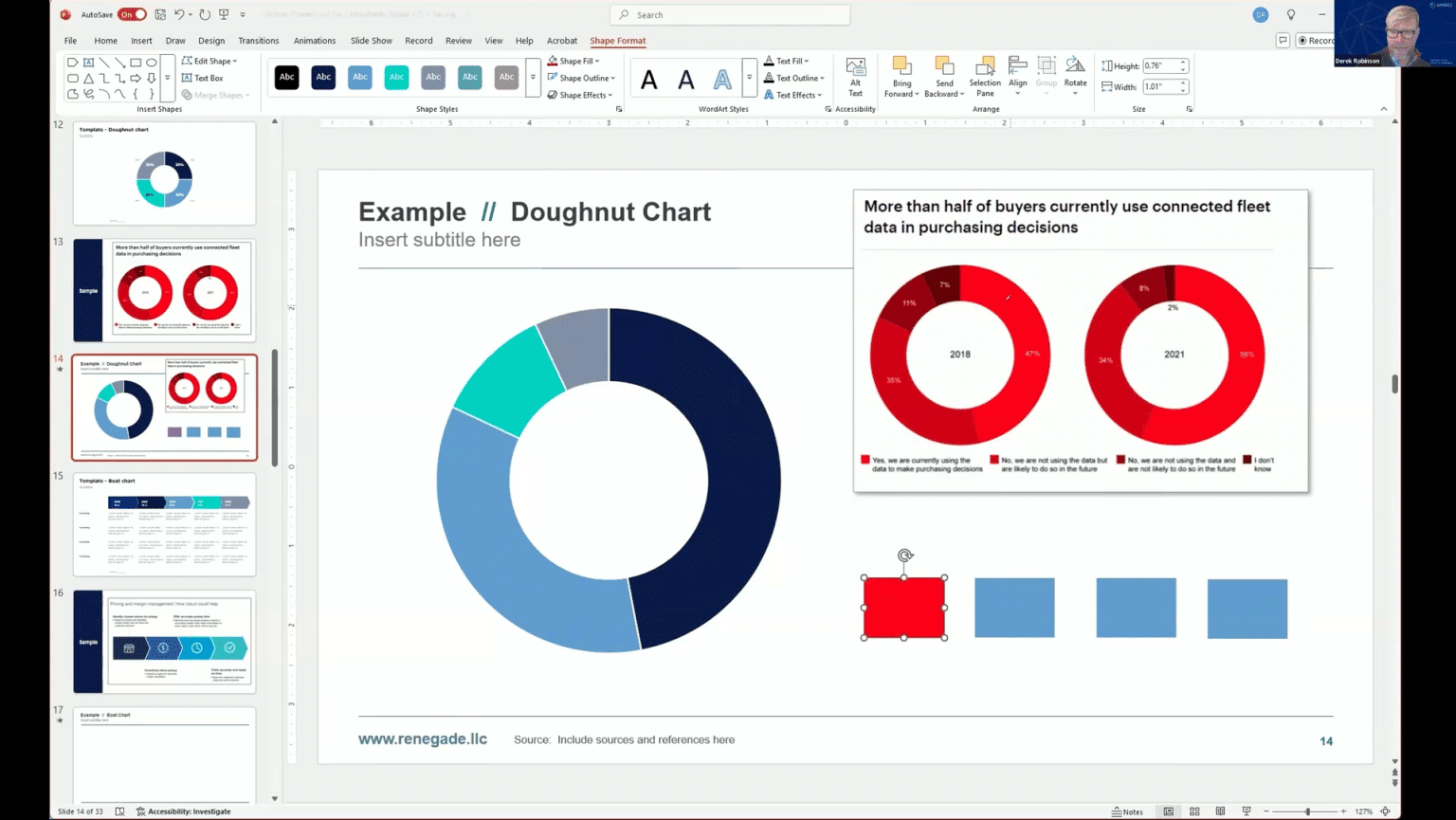Select slide 15 thumbnail in the panel
Screen dimensions: 1456x820
tap(163, 524)
